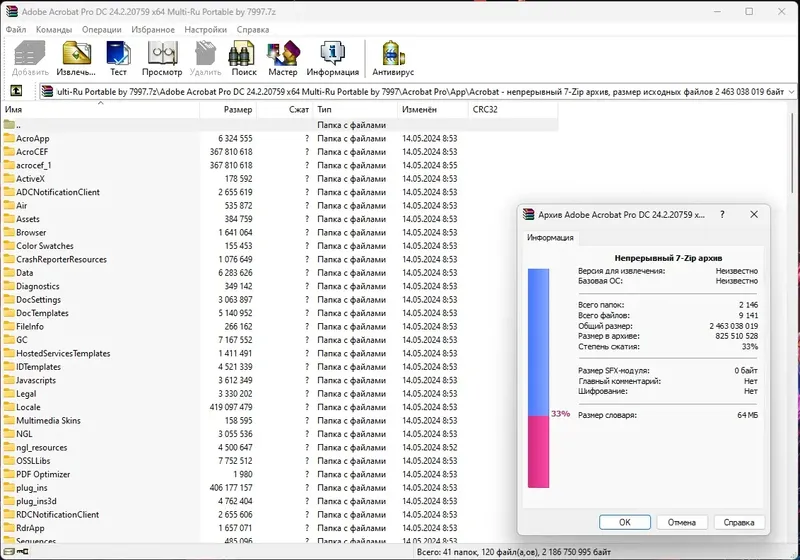The image size is (800, 560).
Task: Run the Антивирус scan icon
Action: point(393,59)
